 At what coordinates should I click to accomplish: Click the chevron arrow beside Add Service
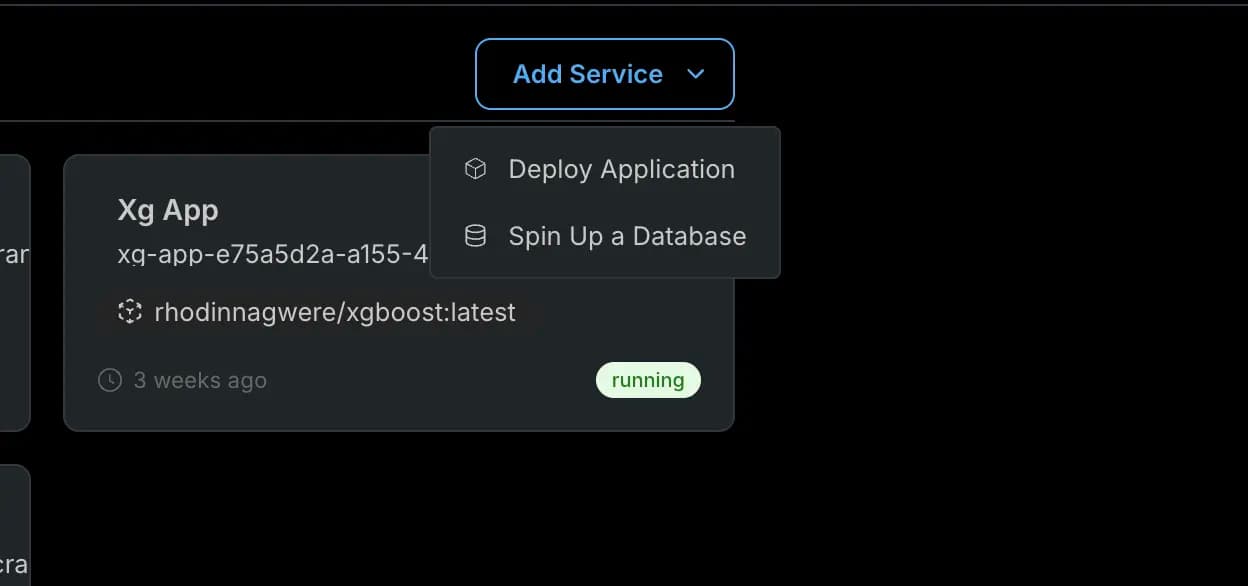tap(697, 74)
